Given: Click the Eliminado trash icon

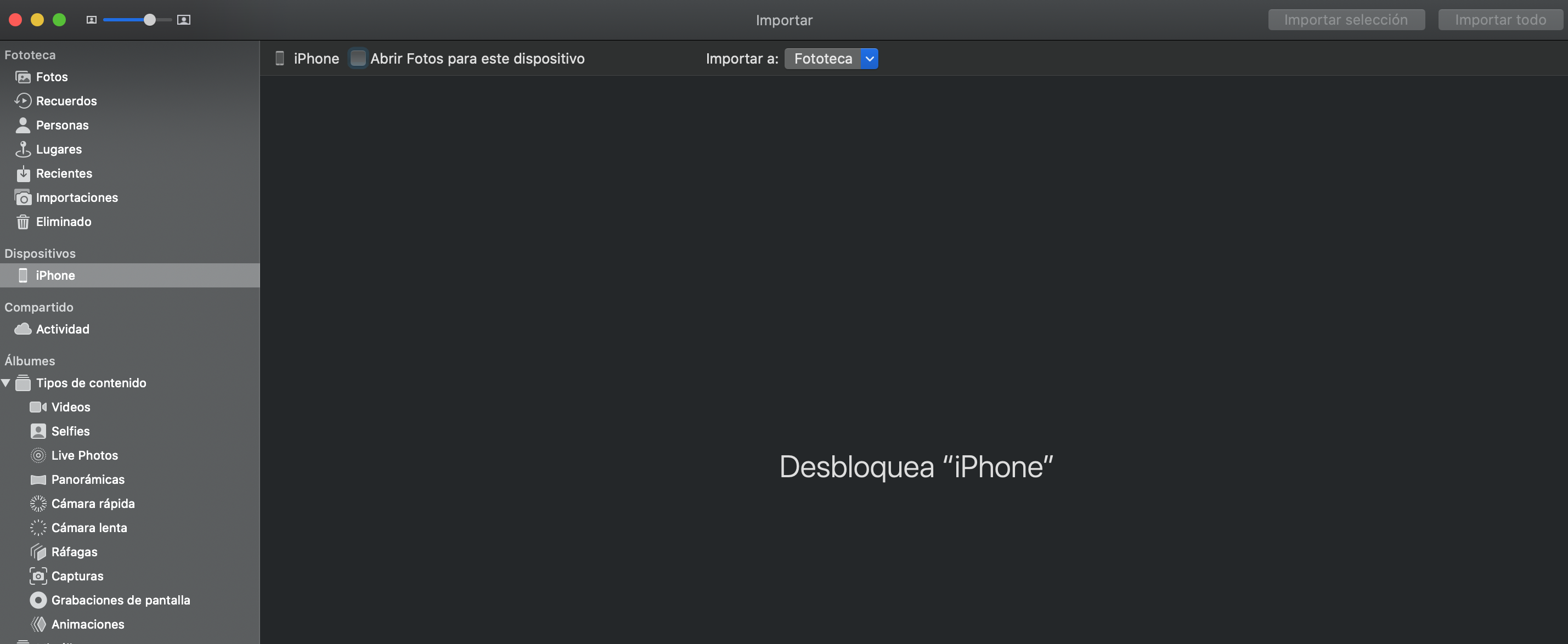Looking at the screenshot, I should point(23,222).
